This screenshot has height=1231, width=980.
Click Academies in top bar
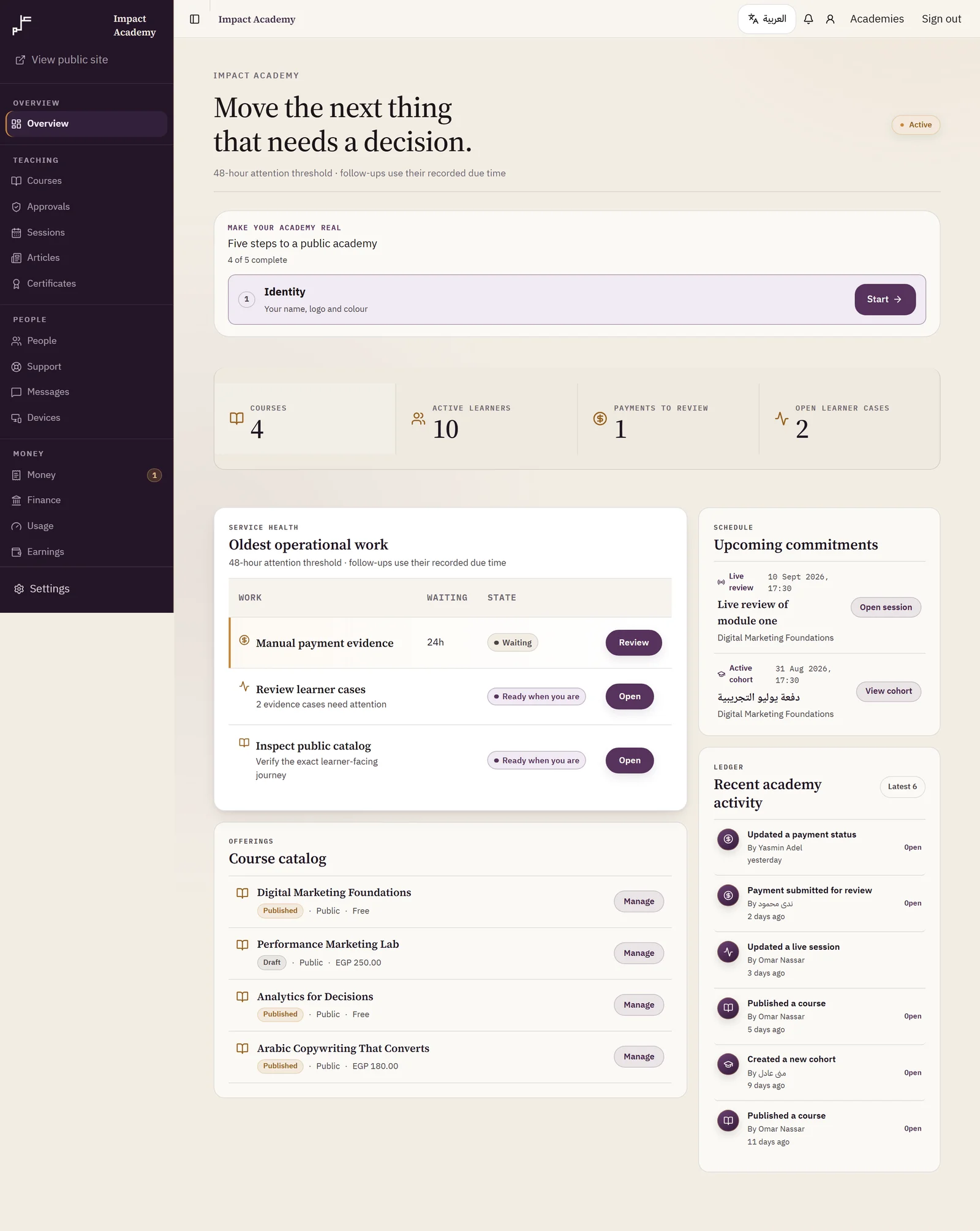tap(876, 19)
